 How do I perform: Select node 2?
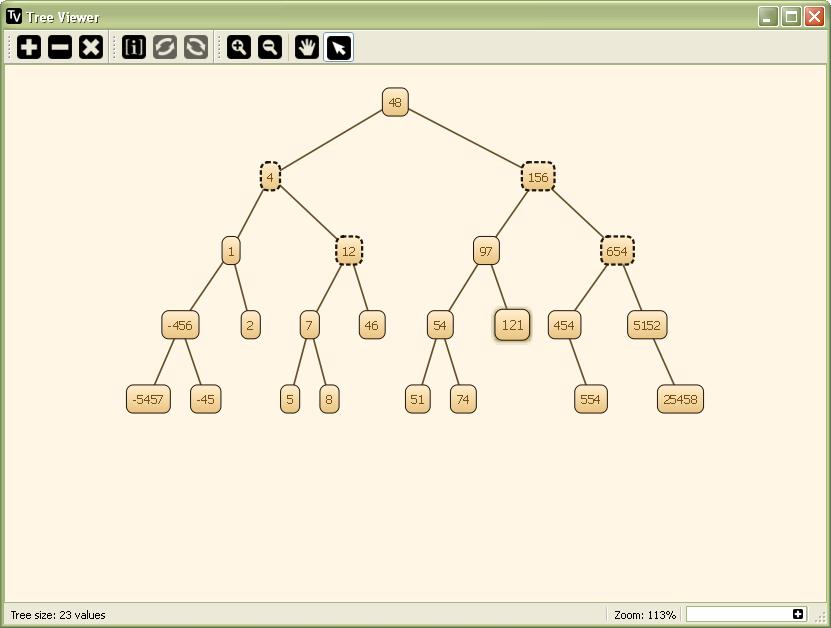[251, 325]
